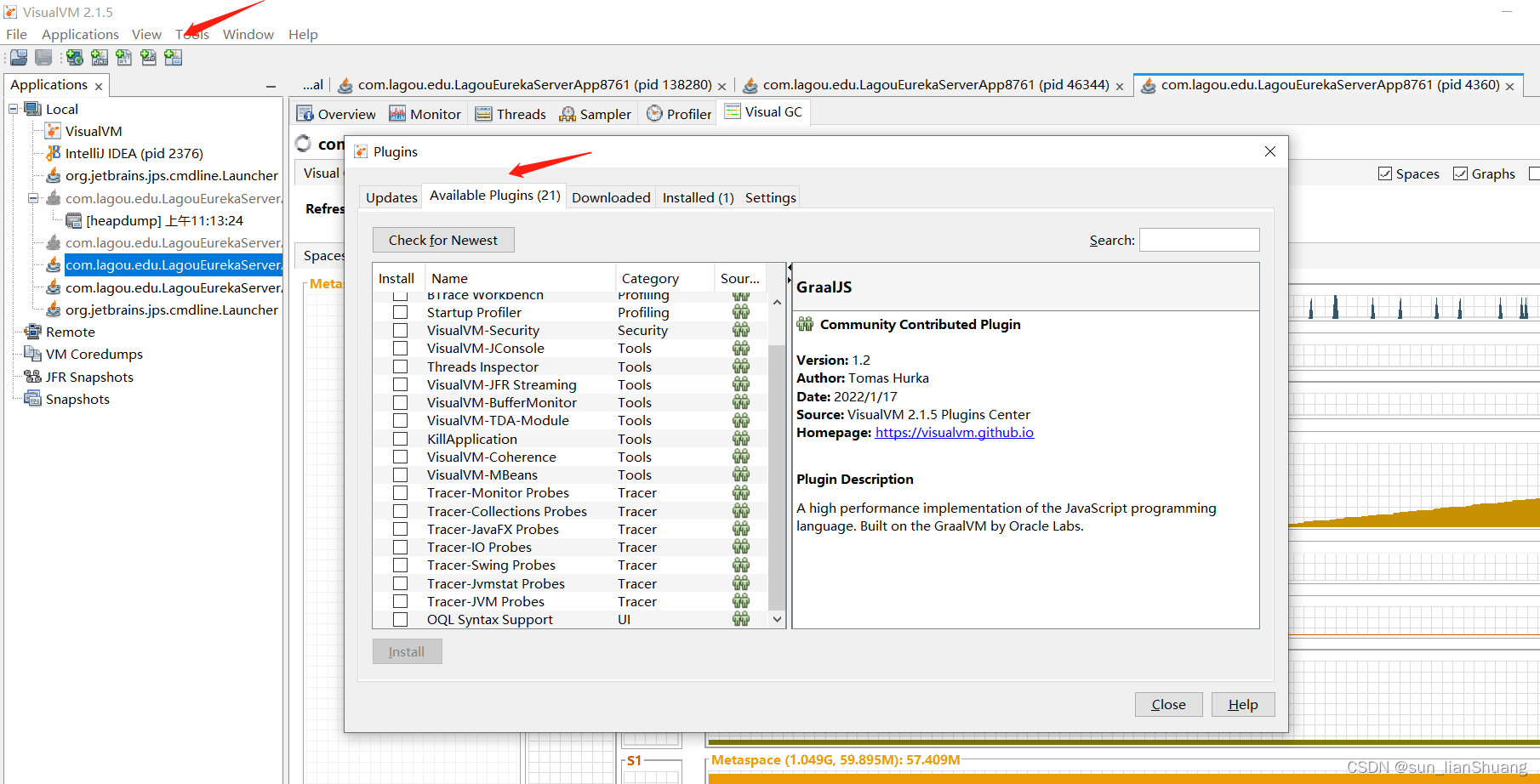Click the JFR Snapshots node icon

(x=33, y=377)
